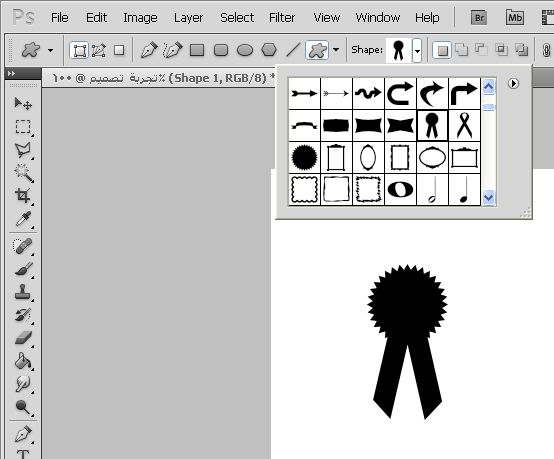Open the Layer menu
The image size is (554, 459).
(x=188, y=17)
